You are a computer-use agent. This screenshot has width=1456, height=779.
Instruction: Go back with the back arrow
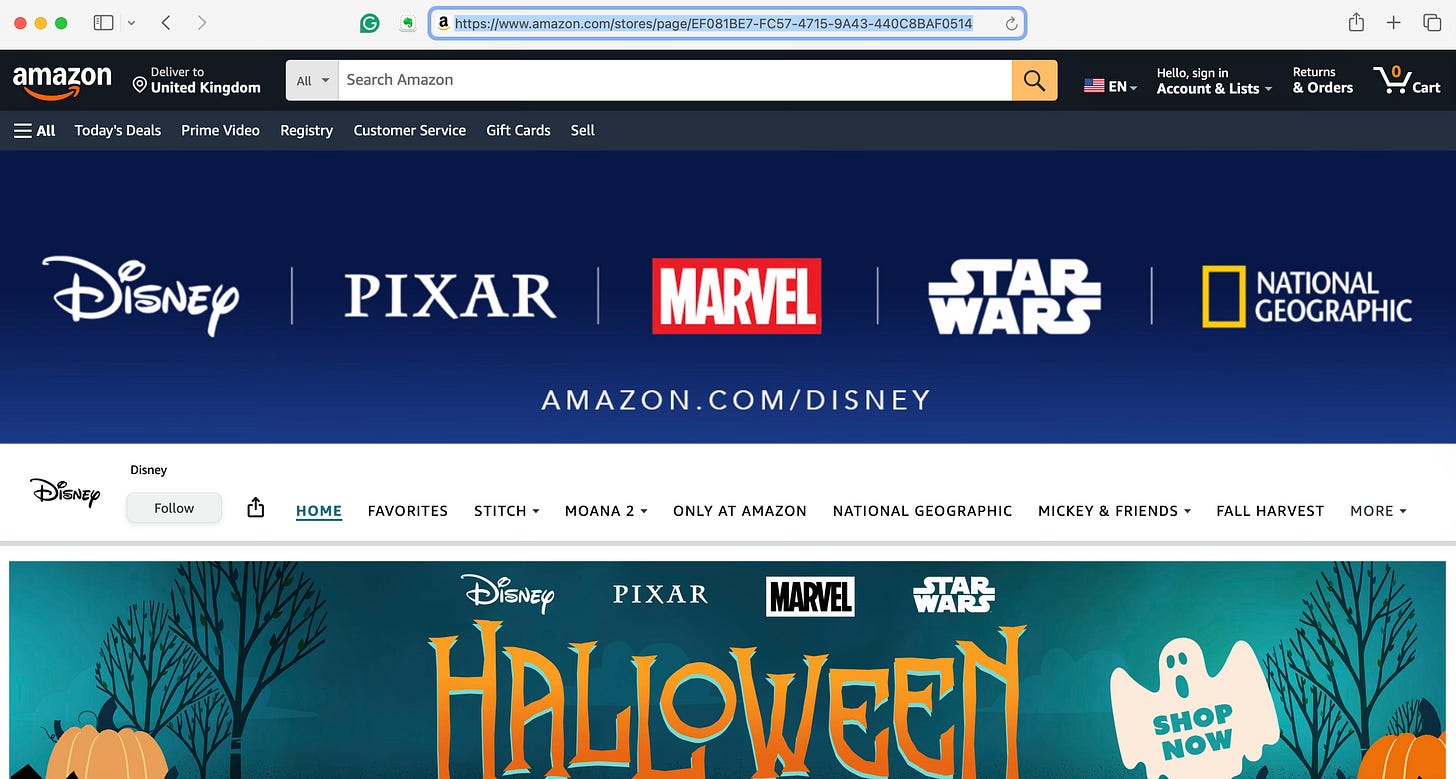click(166, 22)
